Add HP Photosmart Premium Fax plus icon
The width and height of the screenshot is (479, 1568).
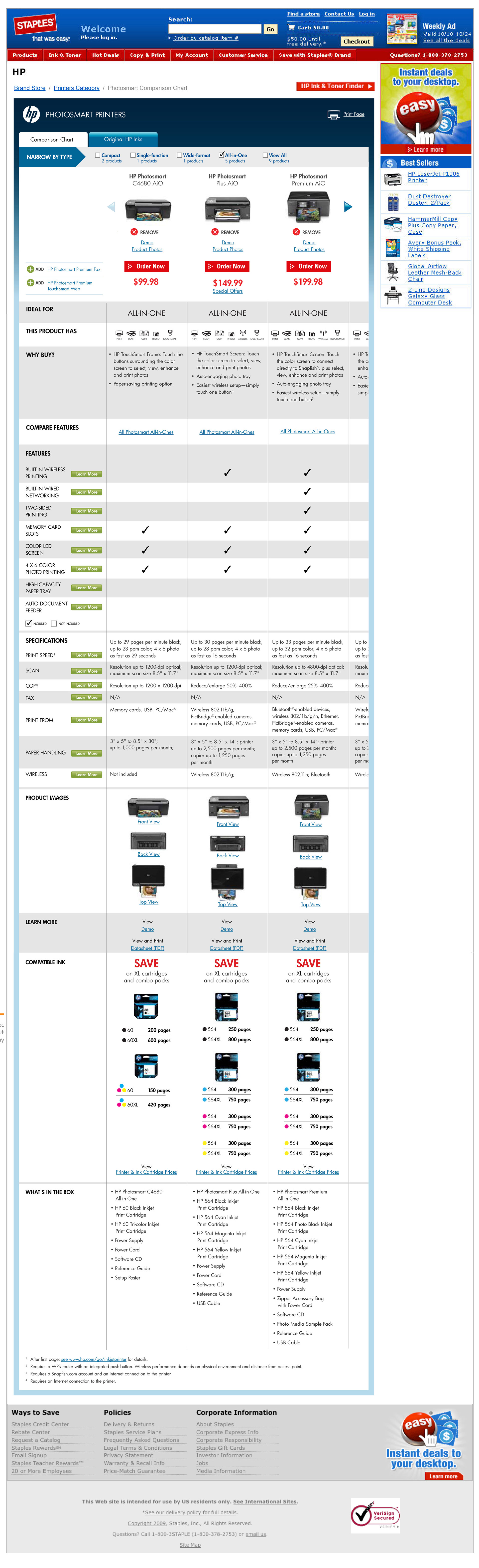coord(30,269)
